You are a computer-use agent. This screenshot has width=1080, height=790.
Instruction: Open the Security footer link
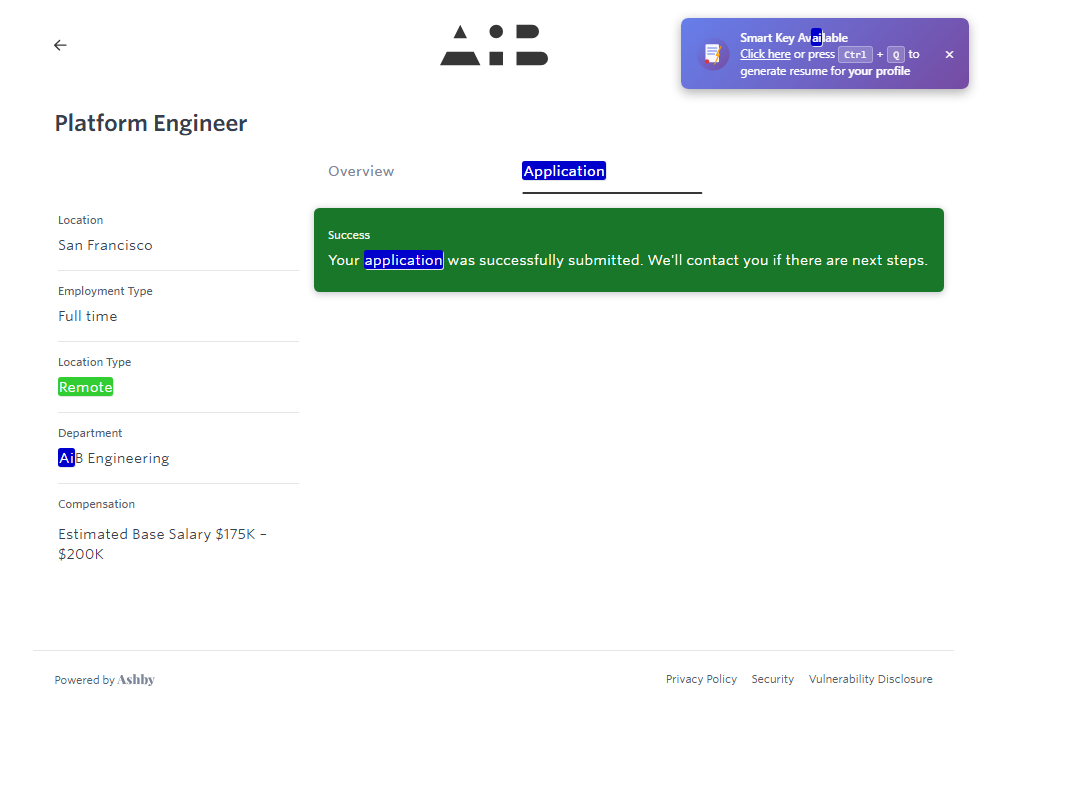[x=772, y=679]
